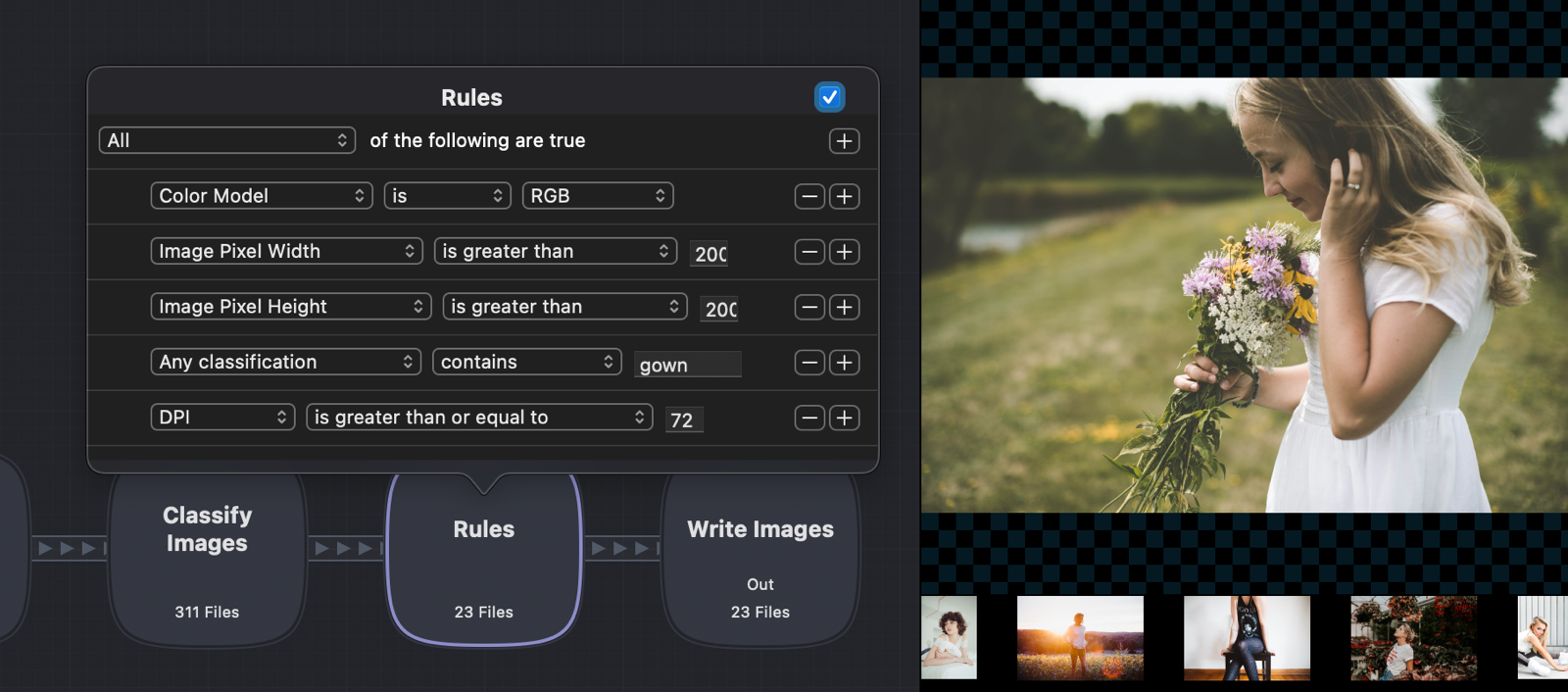Image resolution: width=1568 pixels, height=692 pixels.
Task: Open the 'is greater than or equal to' dropdown
Action: click(479, 418)
